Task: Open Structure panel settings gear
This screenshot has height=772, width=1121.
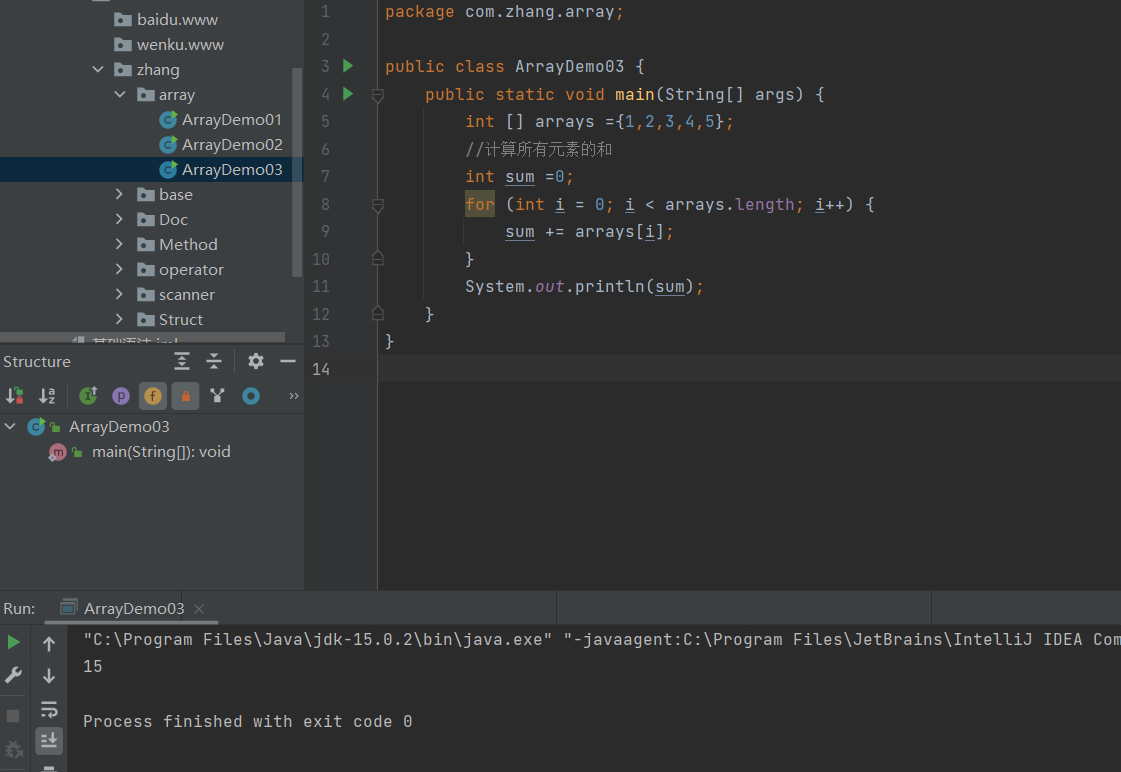Action: pos(255,361)
